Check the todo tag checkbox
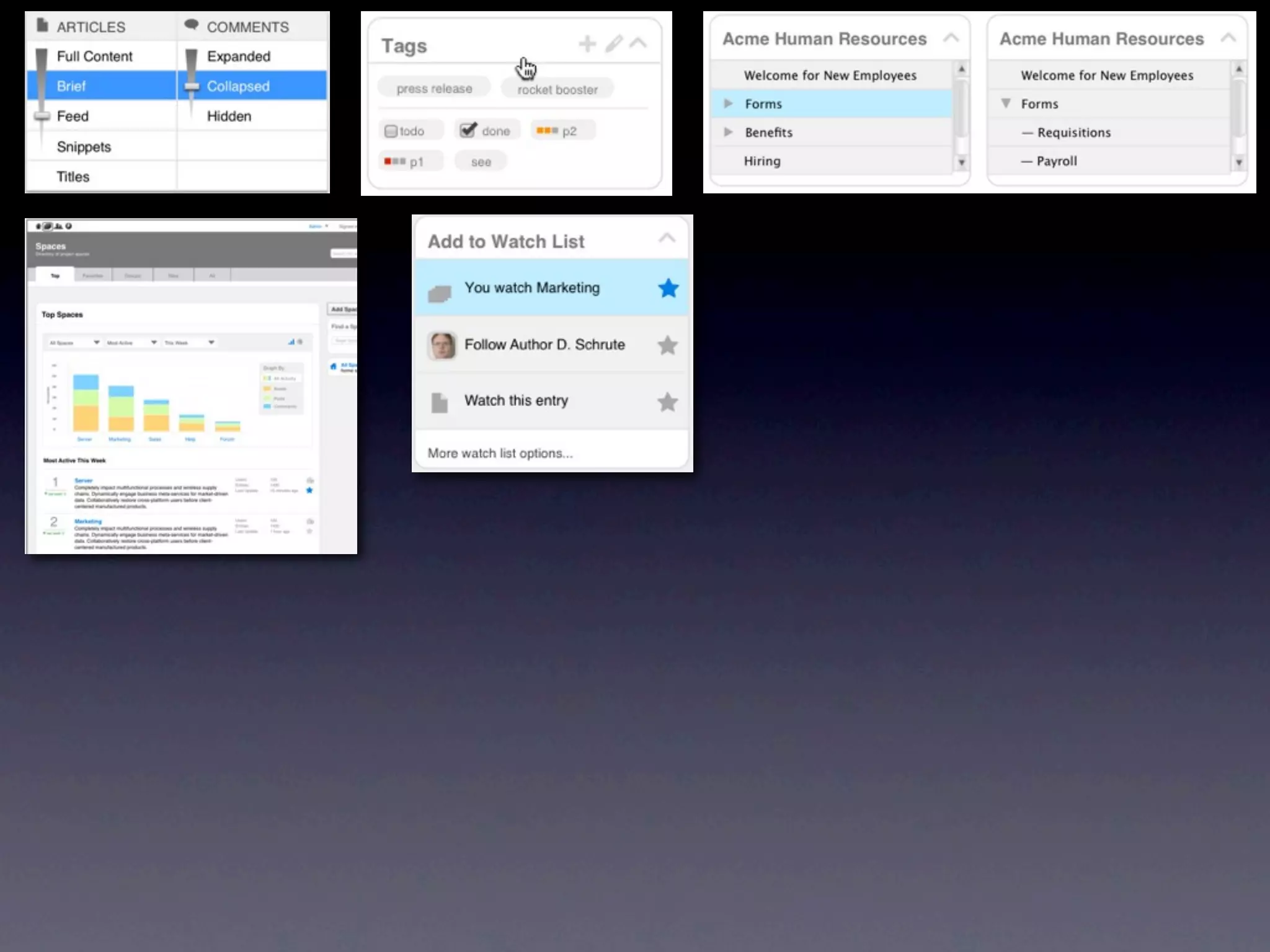The width and height of the screenshot is (1270, 952). coord(391,131)
